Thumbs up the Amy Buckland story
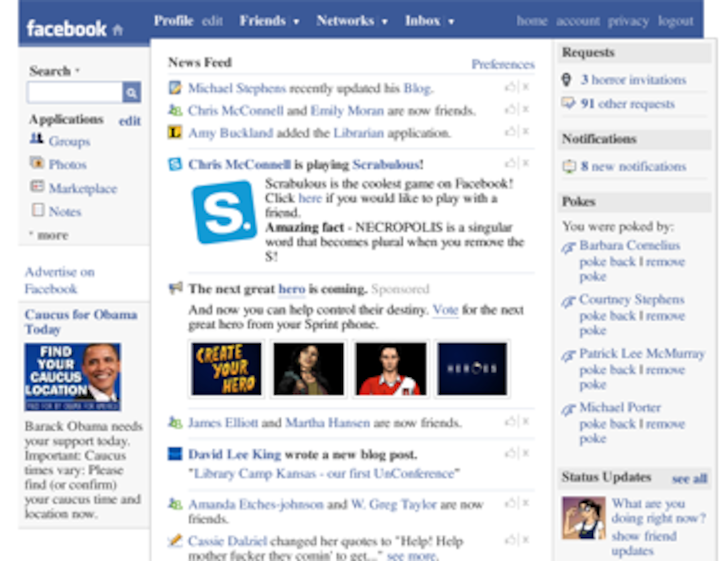Image resolution: width=720 pixels, height=561 pixels. coord(510,131)
